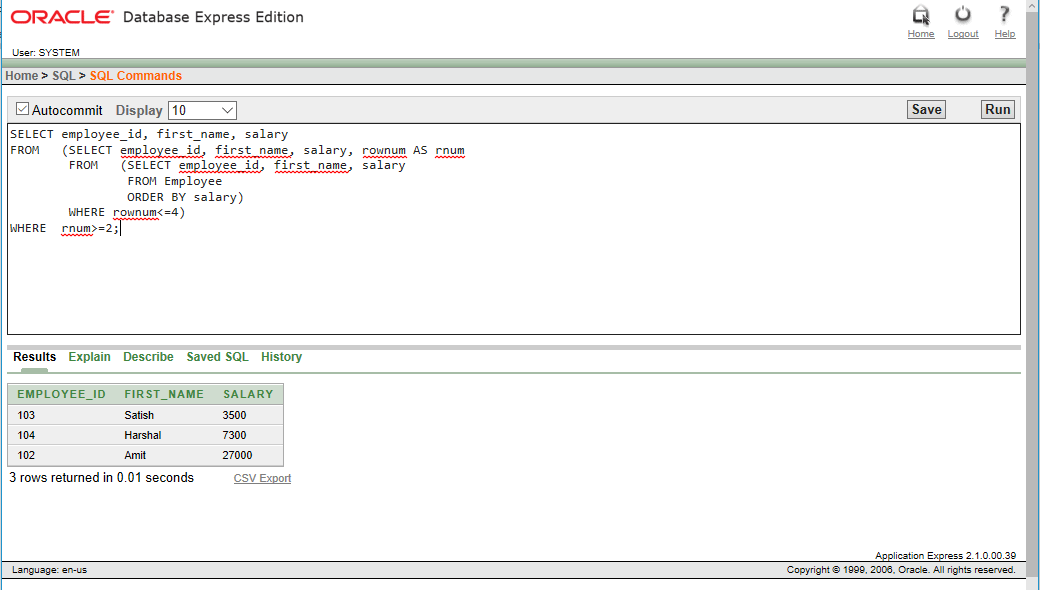Viewport: 1040px width, 590px height.
Task: Switch to the Describe tab
Action: pos(148,357)
